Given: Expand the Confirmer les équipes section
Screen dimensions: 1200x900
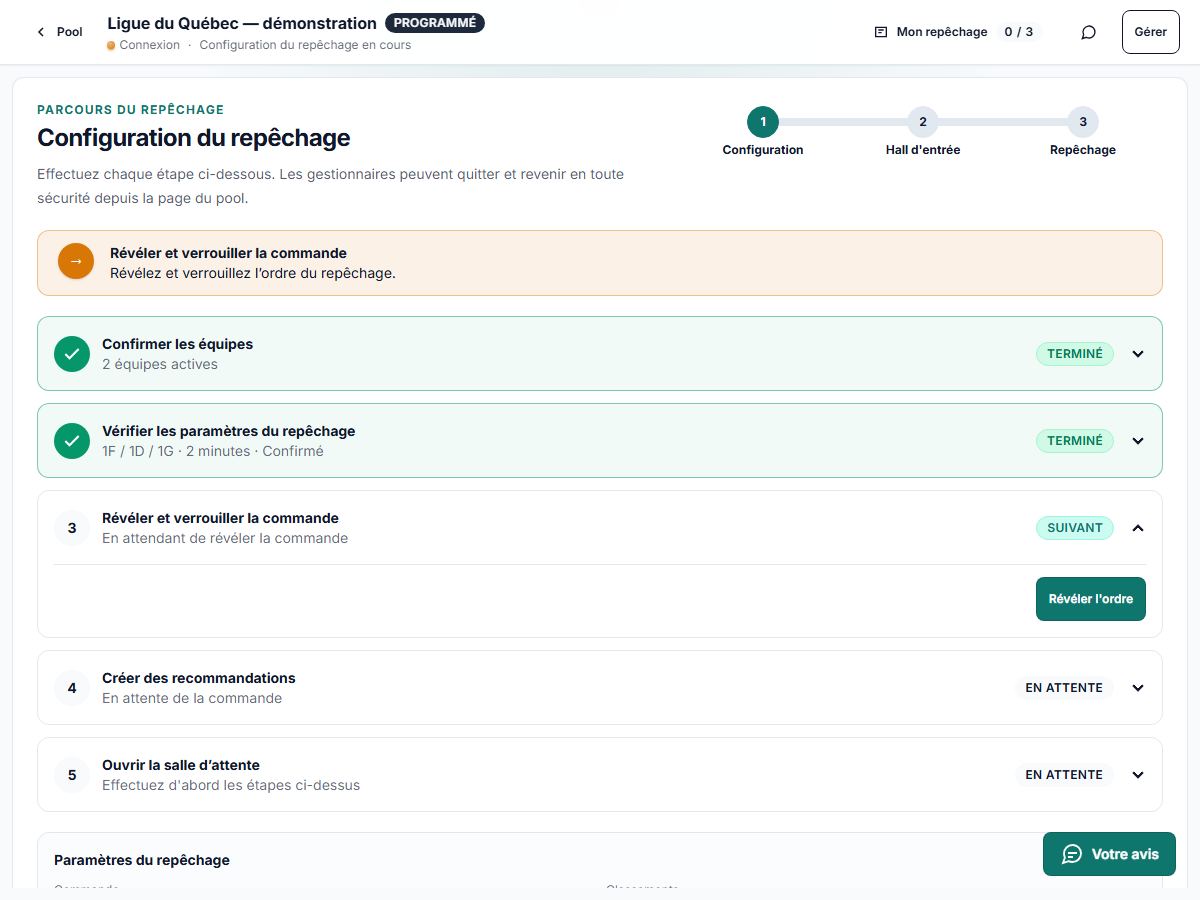Looking at the screenshot, I should (1137, 354).
